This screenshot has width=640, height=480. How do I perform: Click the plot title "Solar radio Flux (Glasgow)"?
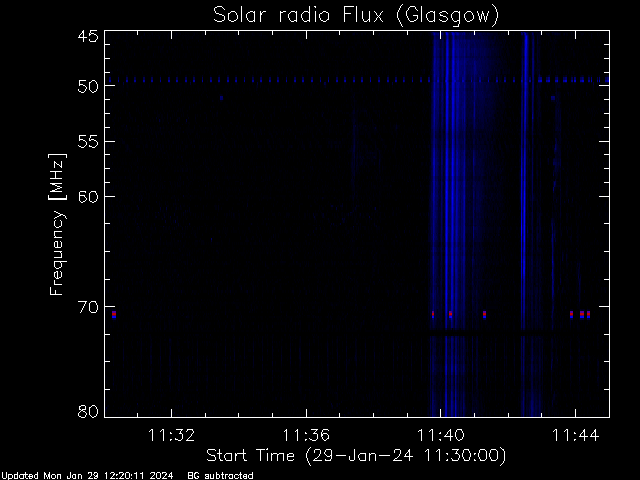(356, 16)
